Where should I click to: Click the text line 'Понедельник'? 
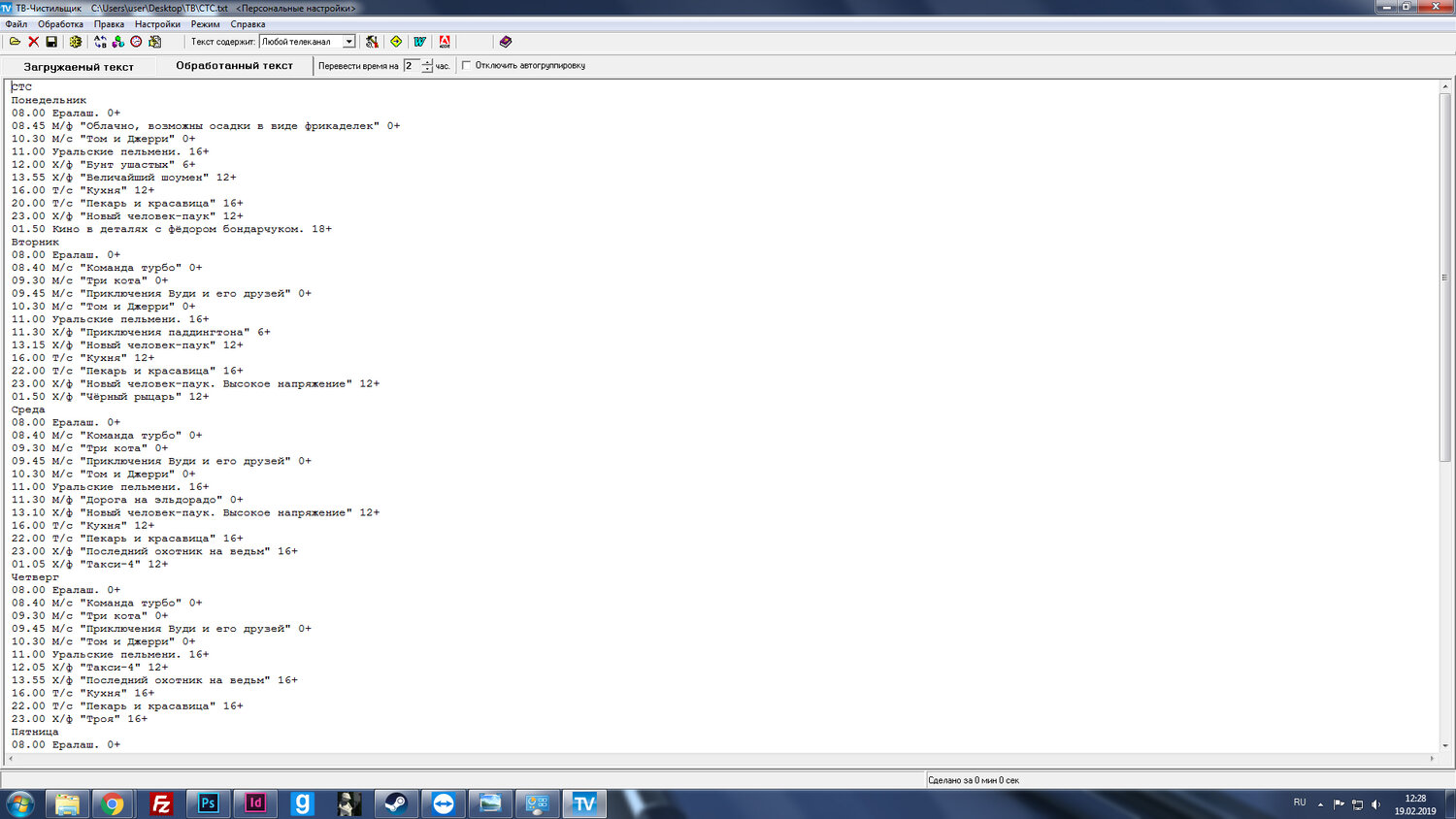click(49, 100)
